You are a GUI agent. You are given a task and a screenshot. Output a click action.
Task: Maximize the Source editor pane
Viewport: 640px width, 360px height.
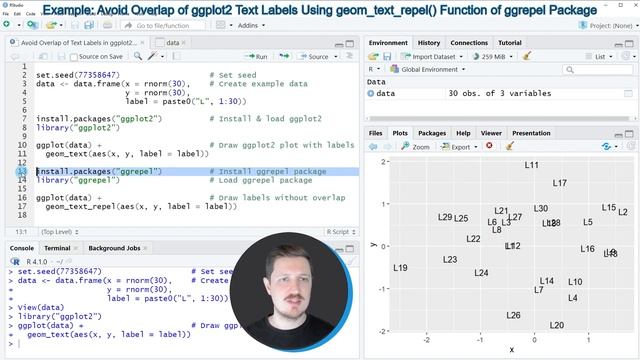coord(350,44)
